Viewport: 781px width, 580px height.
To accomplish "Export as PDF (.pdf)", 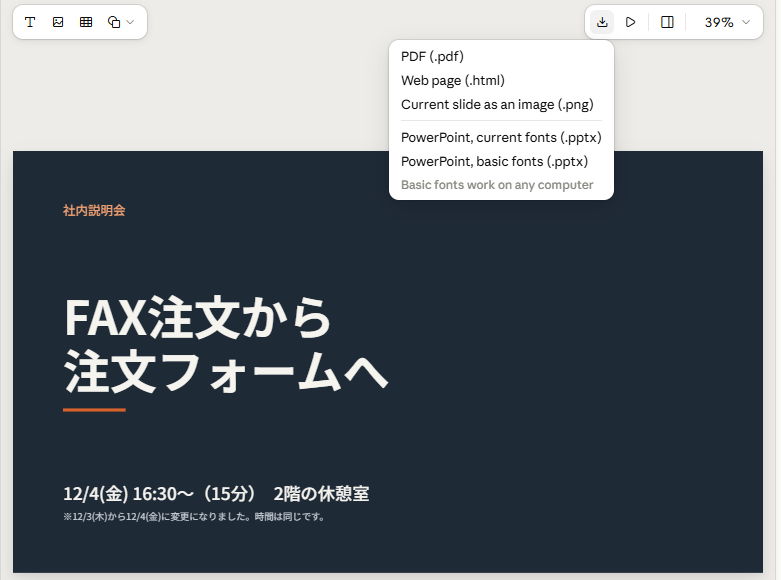I will 501,56.
